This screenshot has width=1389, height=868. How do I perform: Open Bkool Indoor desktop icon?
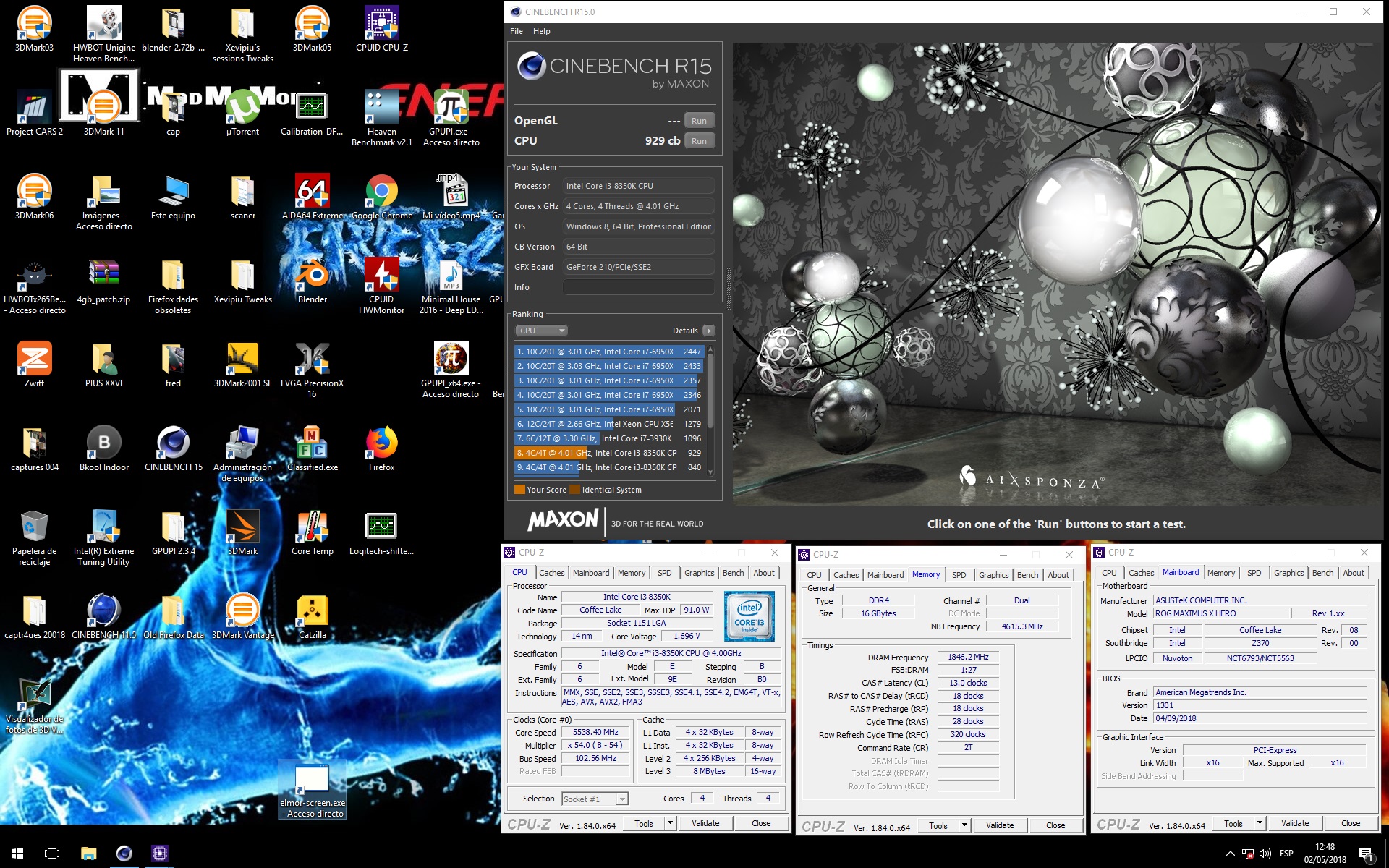(103, 448)
